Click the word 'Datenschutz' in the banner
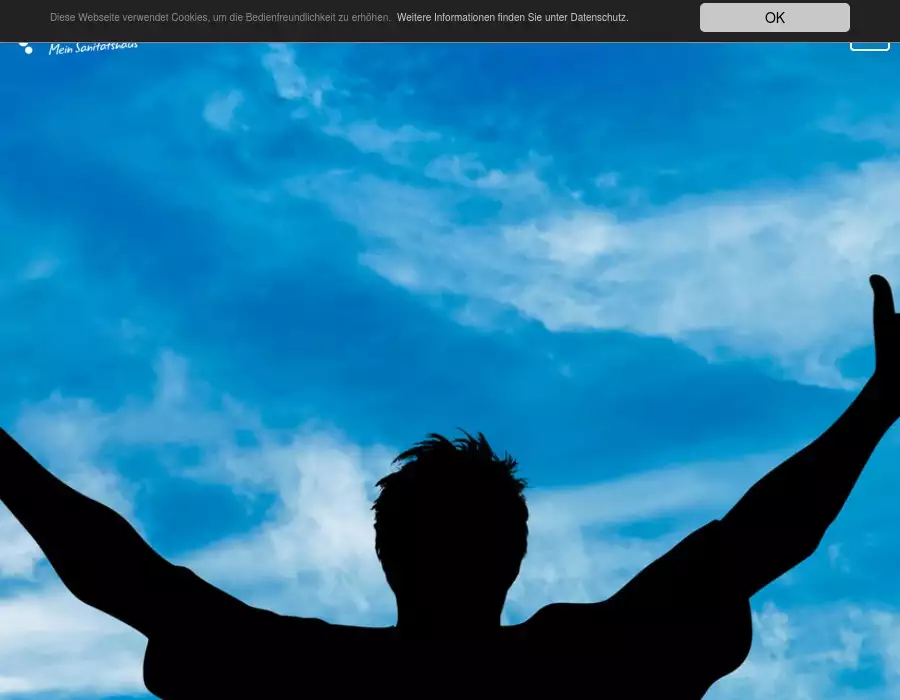The width and height of the screenshot is (900, 700). [599, 18]
